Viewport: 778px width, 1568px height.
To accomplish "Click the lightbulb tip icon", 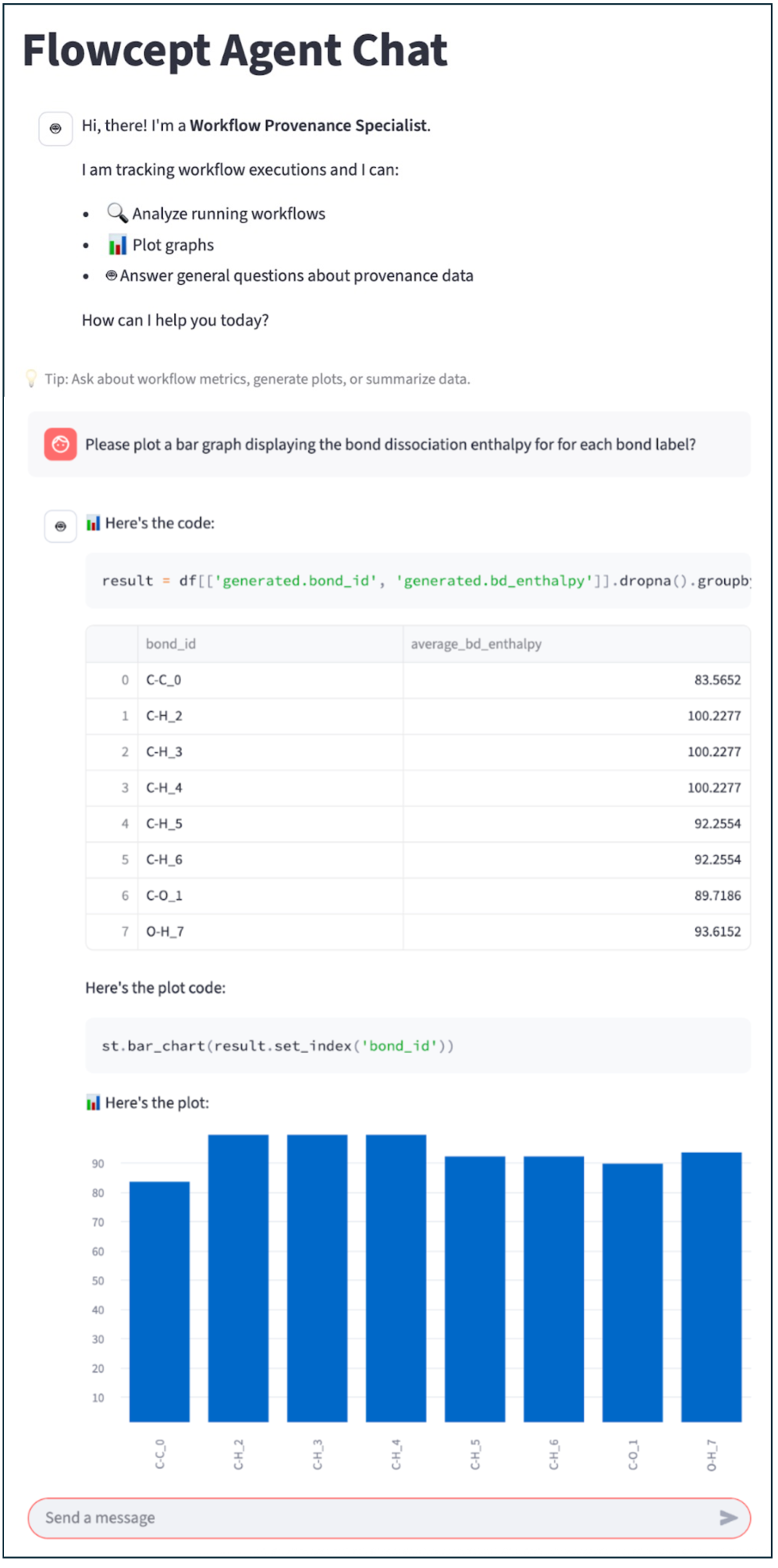I will click(31, 379).
